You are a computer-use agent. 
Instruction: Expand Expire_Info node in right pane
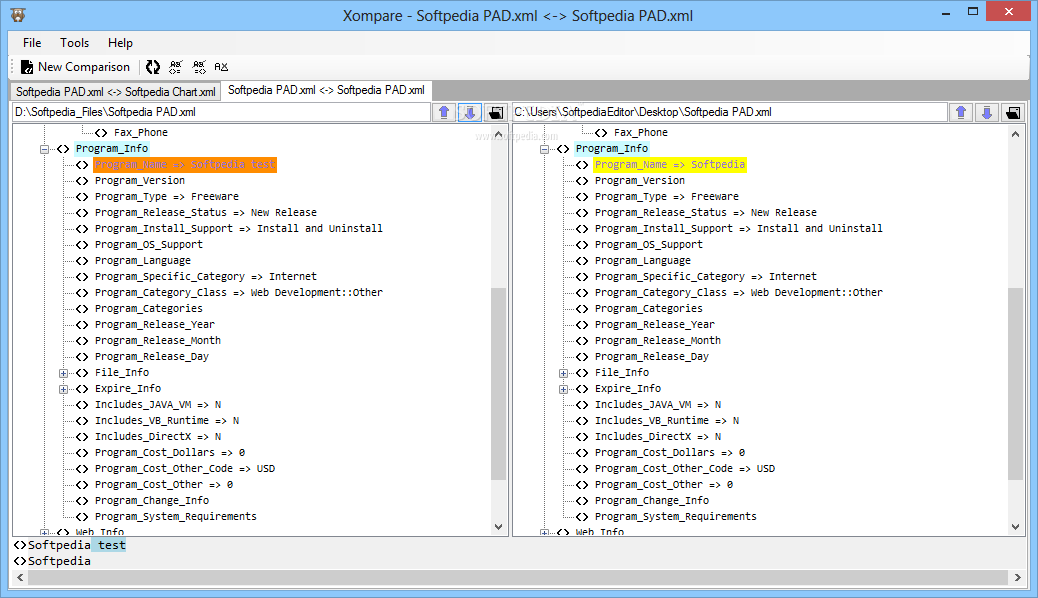(x=563, y=389)
